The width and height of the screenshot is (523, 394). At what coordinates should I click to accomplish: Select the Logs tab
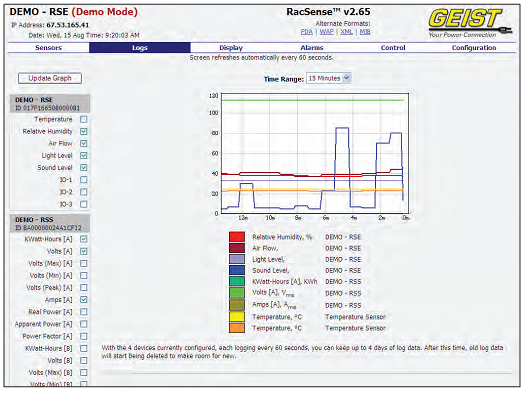[140, 48]
